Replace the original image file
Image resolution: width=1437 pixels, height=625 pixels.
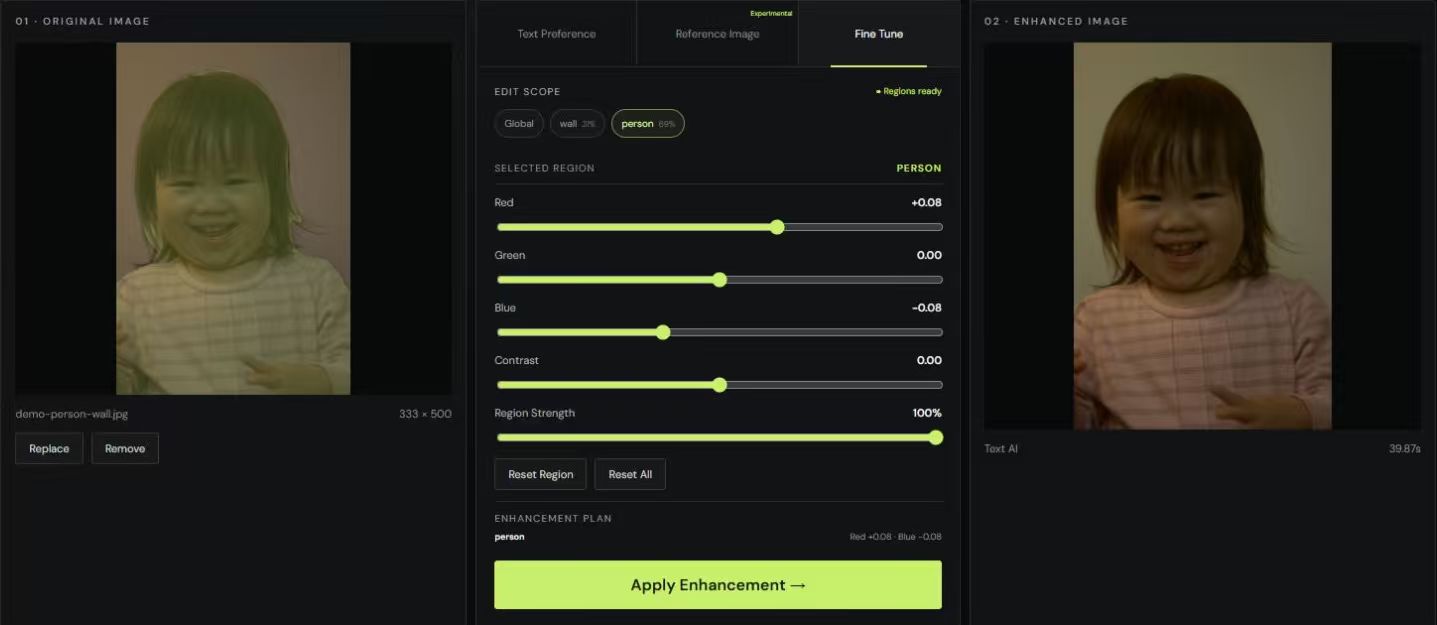49,449
